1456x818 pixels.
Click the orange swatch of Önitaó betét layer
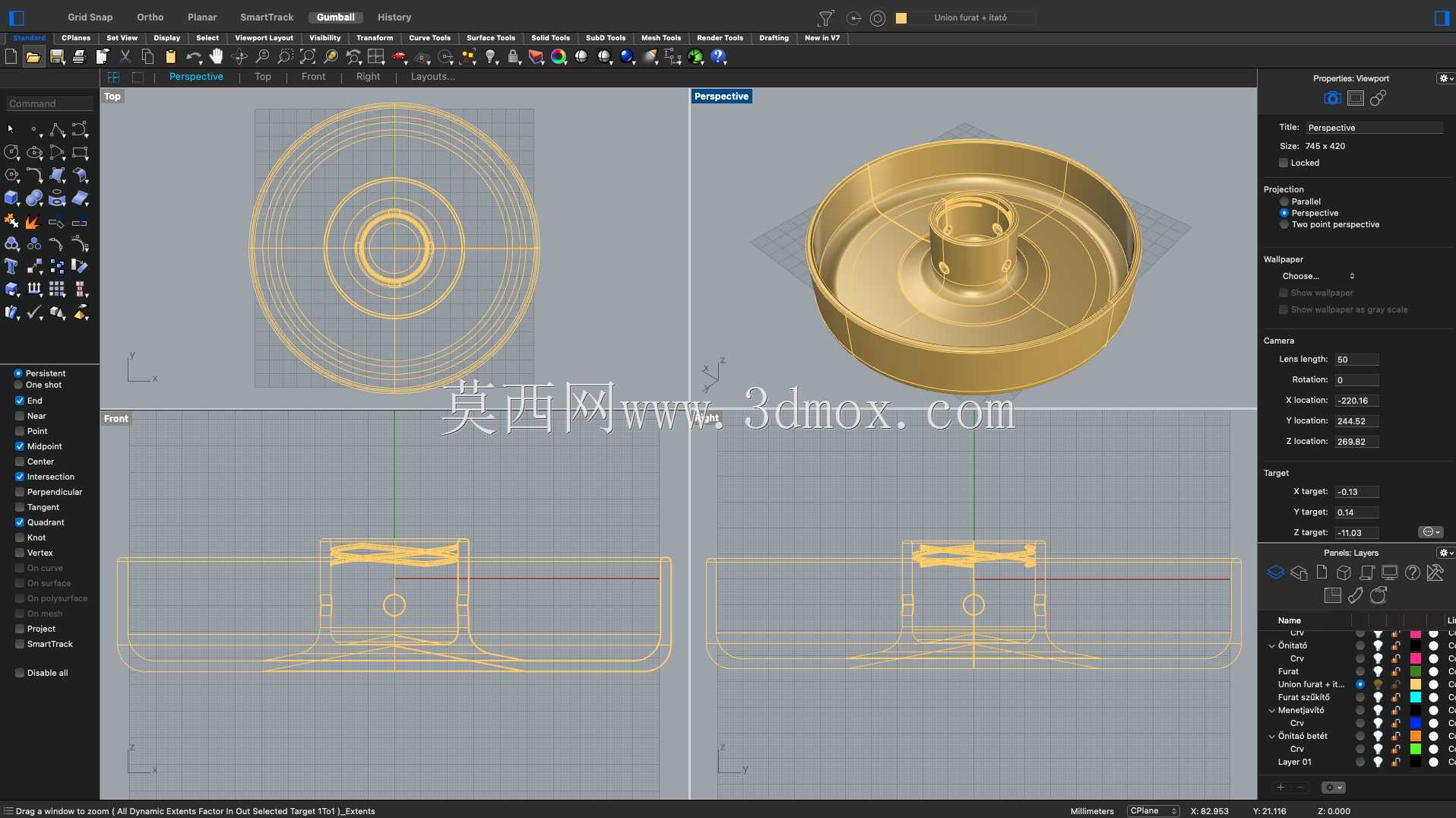click(x=1416, y=736)
